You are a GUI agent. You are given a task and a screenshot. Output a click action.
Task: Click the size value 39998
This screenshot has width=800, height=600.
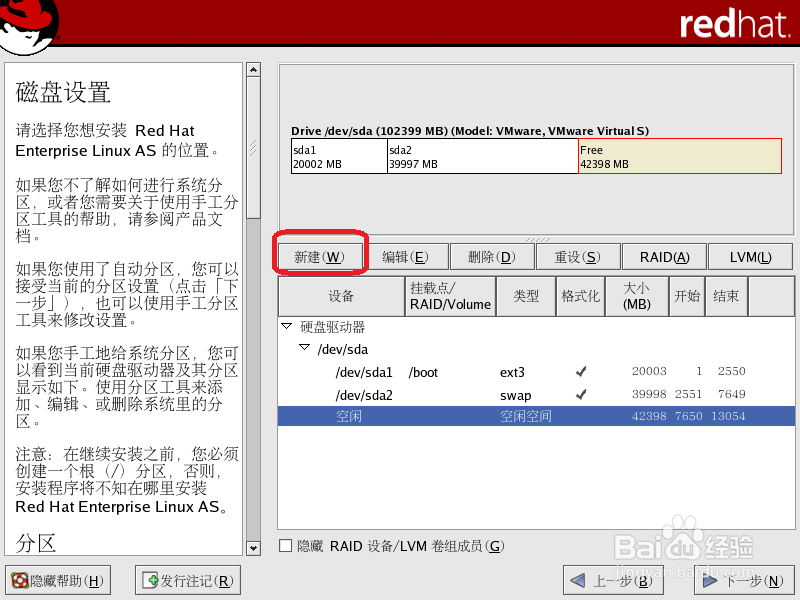pyautogui.click(x=649, y=394)
